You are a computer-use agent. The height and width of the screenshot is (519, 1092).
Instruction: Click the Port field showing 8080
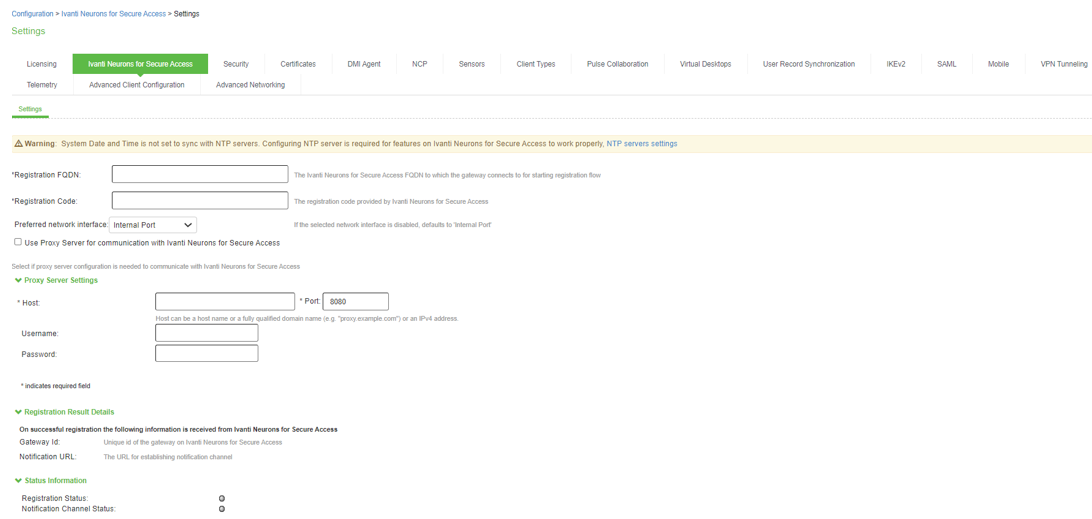pyautogui.click(x=355, y=301)
